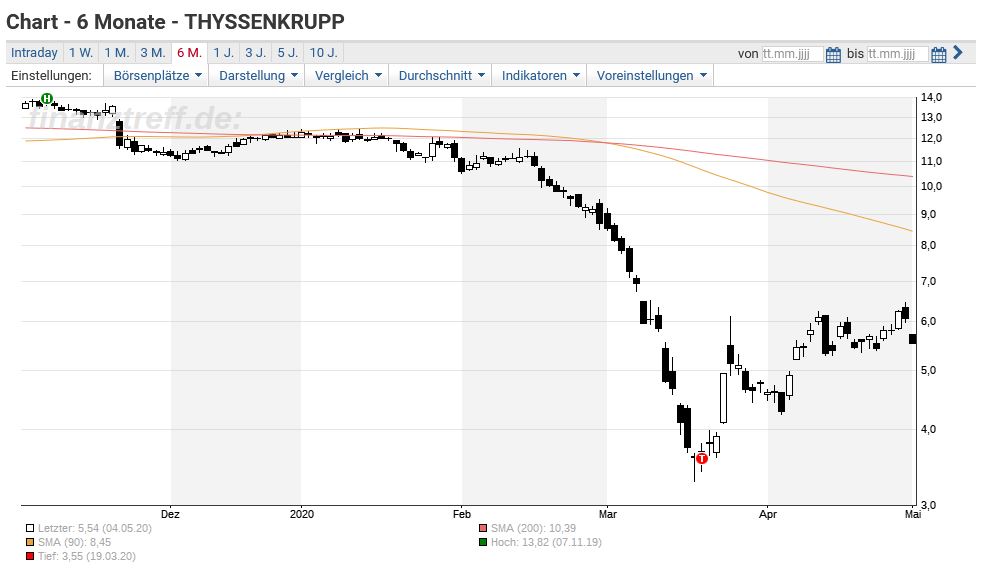Click the 'Chart - 6 Monate - THYSSENKRUPP' heading
Viewport: 987px width, 577px height.
click(176, 22)
